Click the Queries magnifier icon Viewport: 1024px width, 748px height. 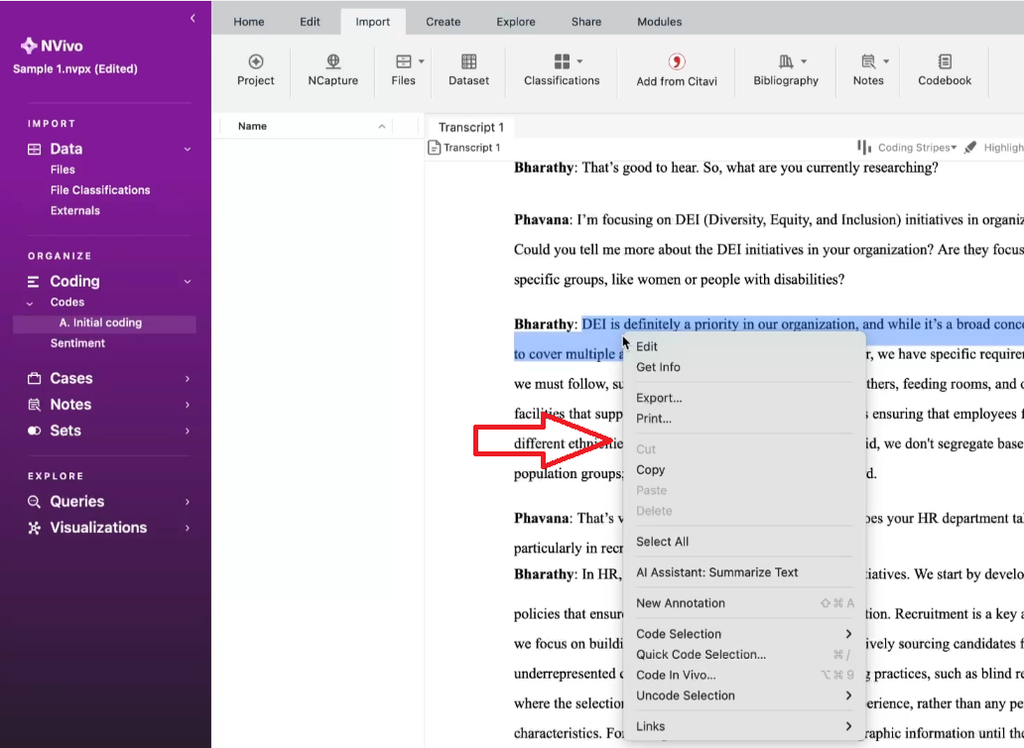point(34,501)
